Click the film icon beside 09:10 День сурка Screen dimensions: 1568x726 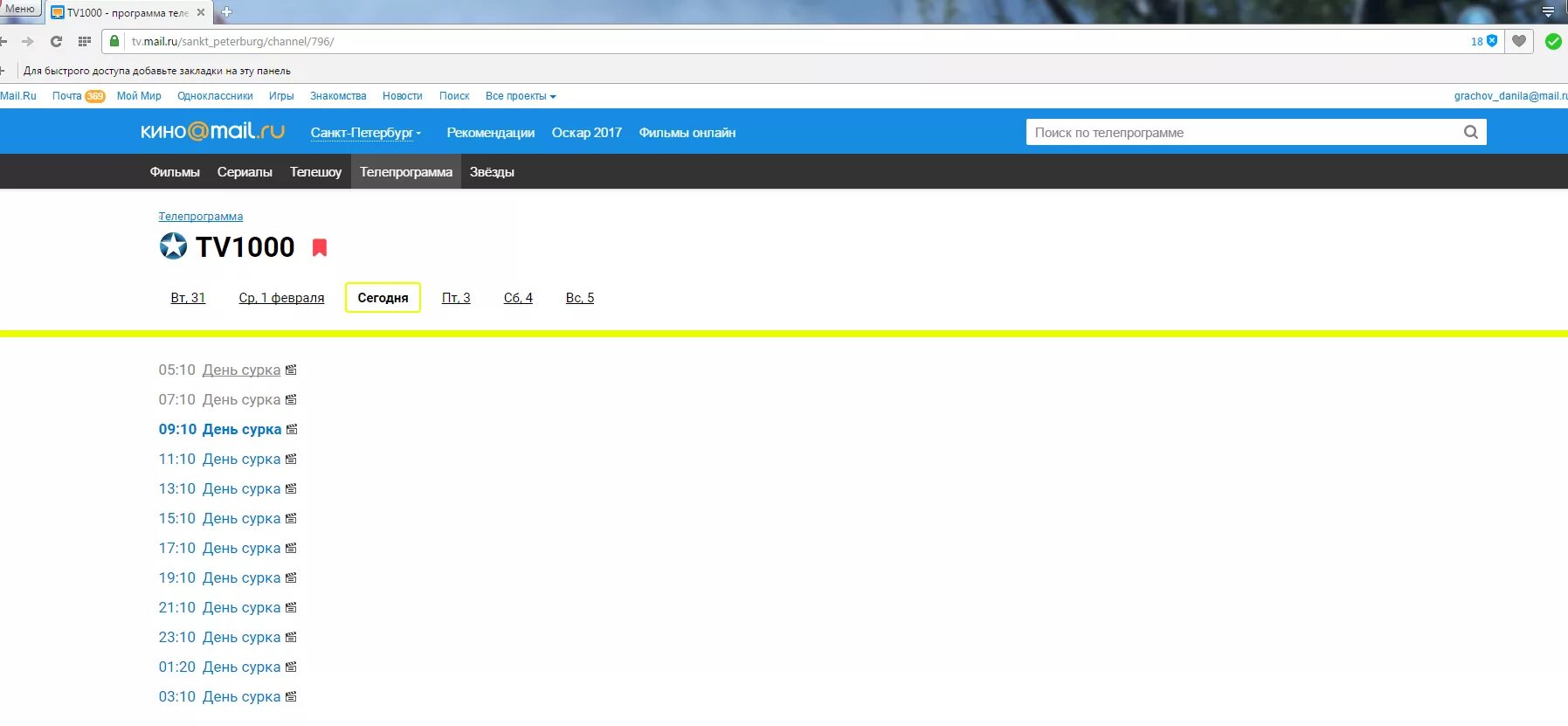(292, 429)
